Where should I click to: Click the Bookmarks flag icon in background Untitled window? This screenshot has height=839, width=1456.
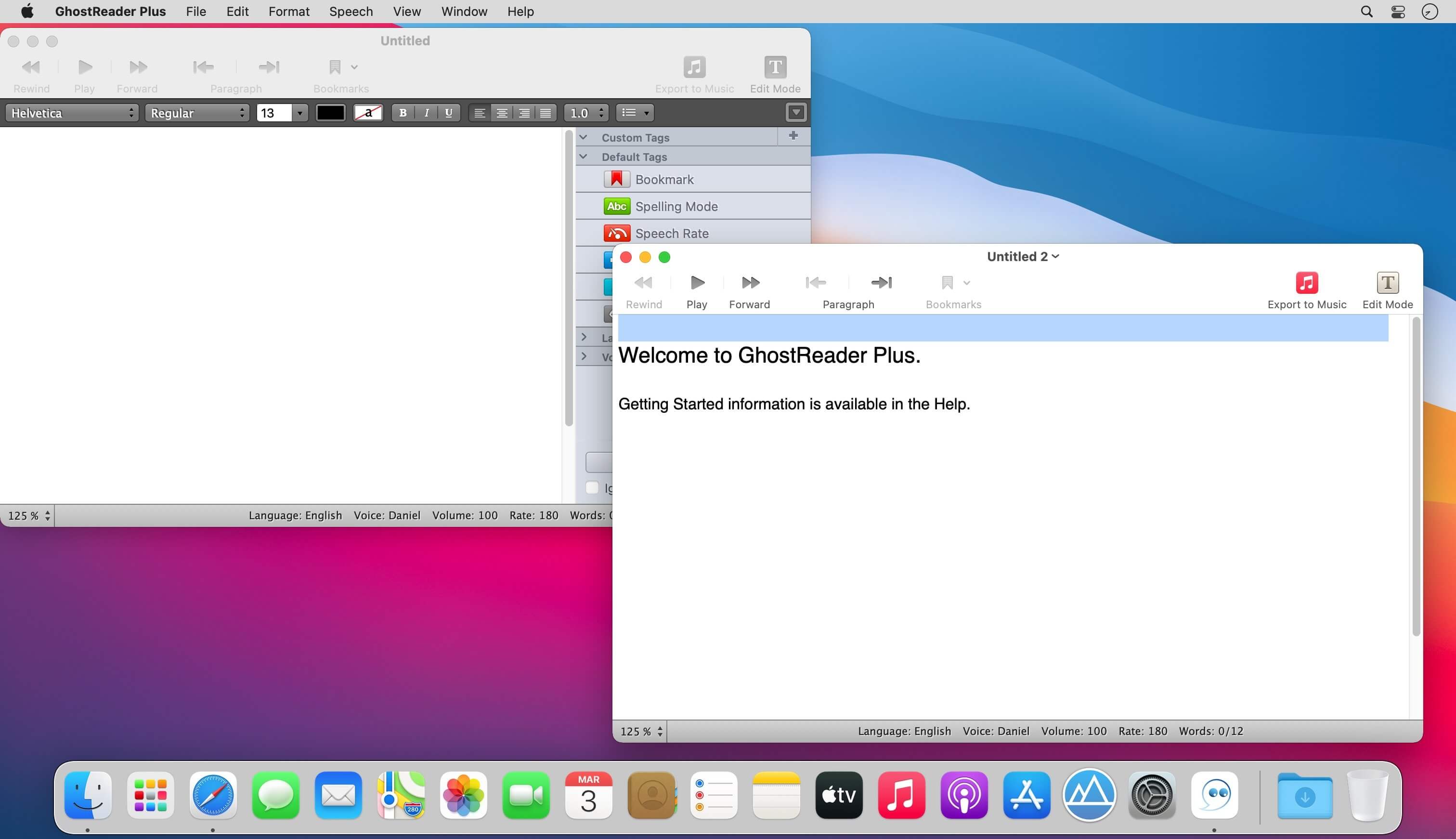coord(335,67)
